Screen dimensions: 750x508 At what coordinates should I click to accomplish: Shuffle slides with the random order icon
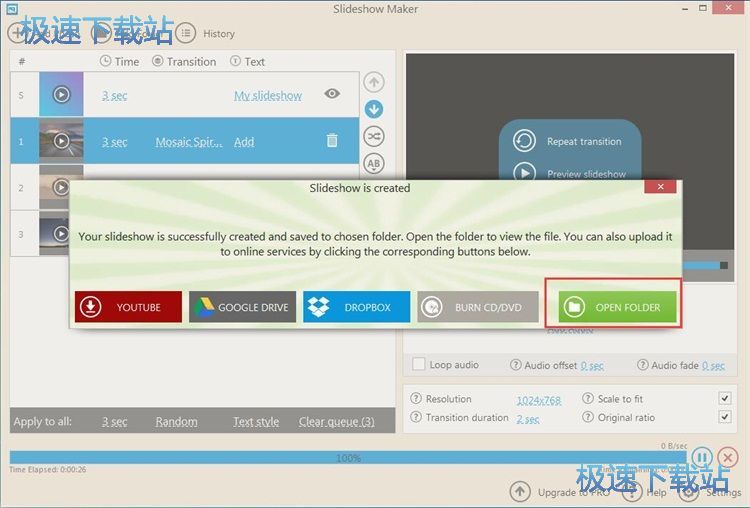pyautogui.click(x=374, y=136)
